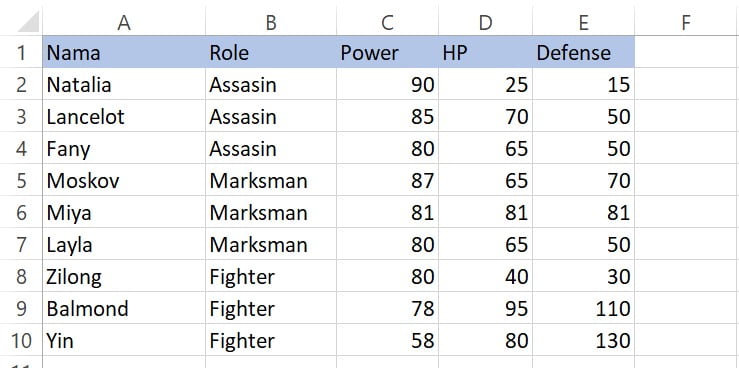Image resolution: width=739 pixels, height=368 pixels.
Task: Select Yin's Fighter role cell
Action: pos(271,340)
